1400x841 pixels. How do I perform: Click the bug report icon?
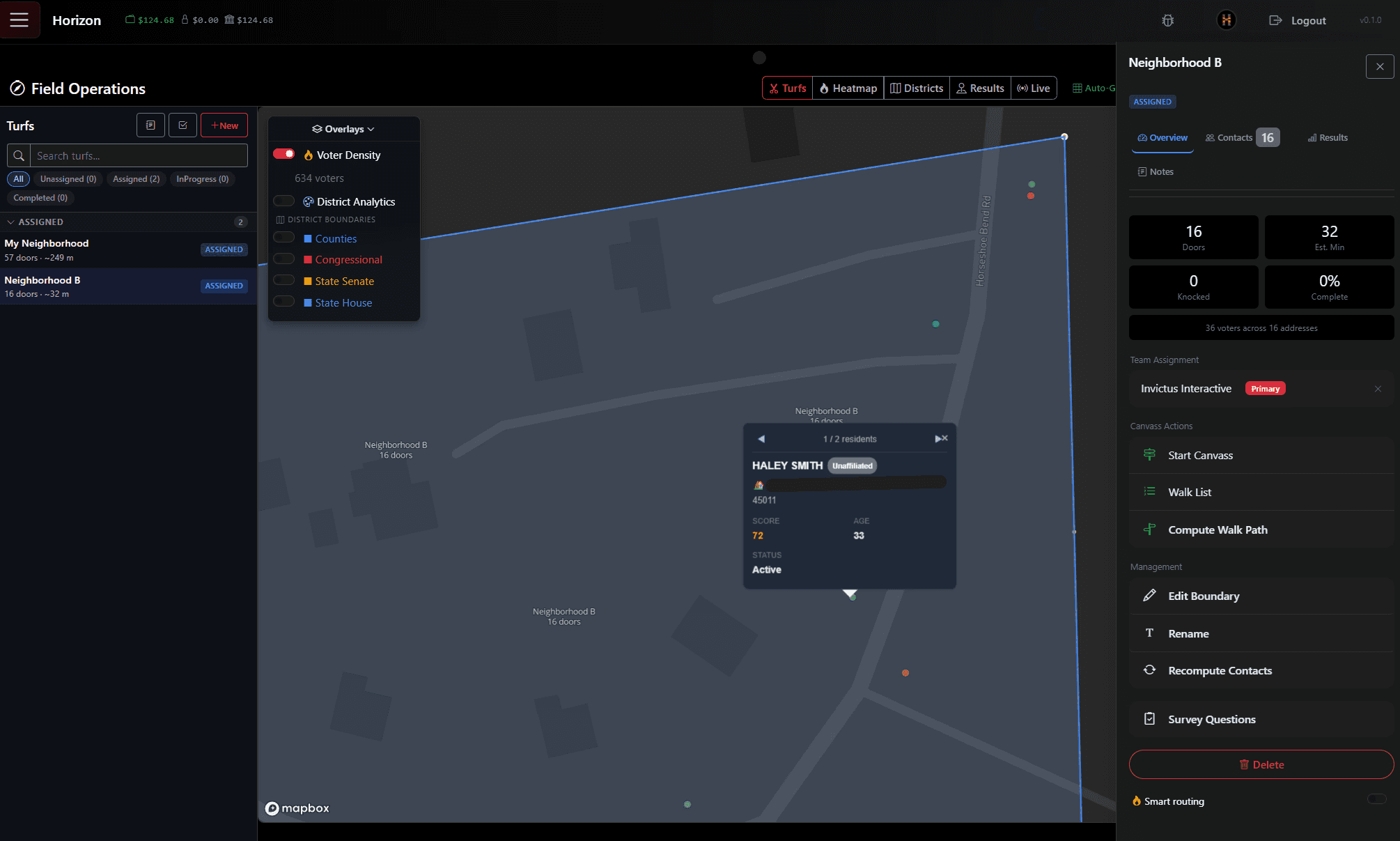click(1168, 20)
